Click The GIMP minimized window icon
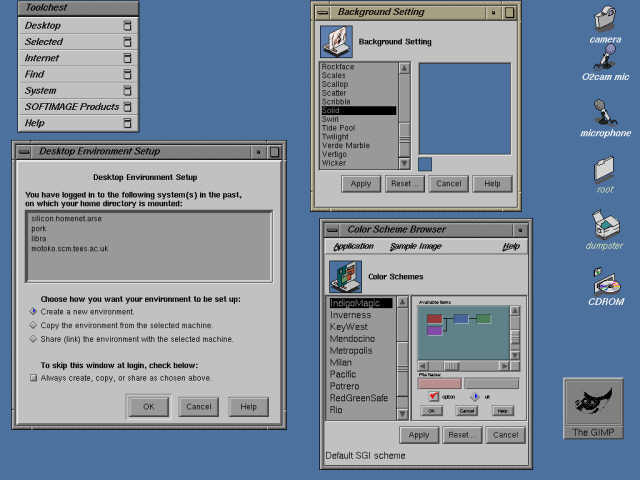The height and width of the screenshot is (480, 640). [x=593, y=403]
